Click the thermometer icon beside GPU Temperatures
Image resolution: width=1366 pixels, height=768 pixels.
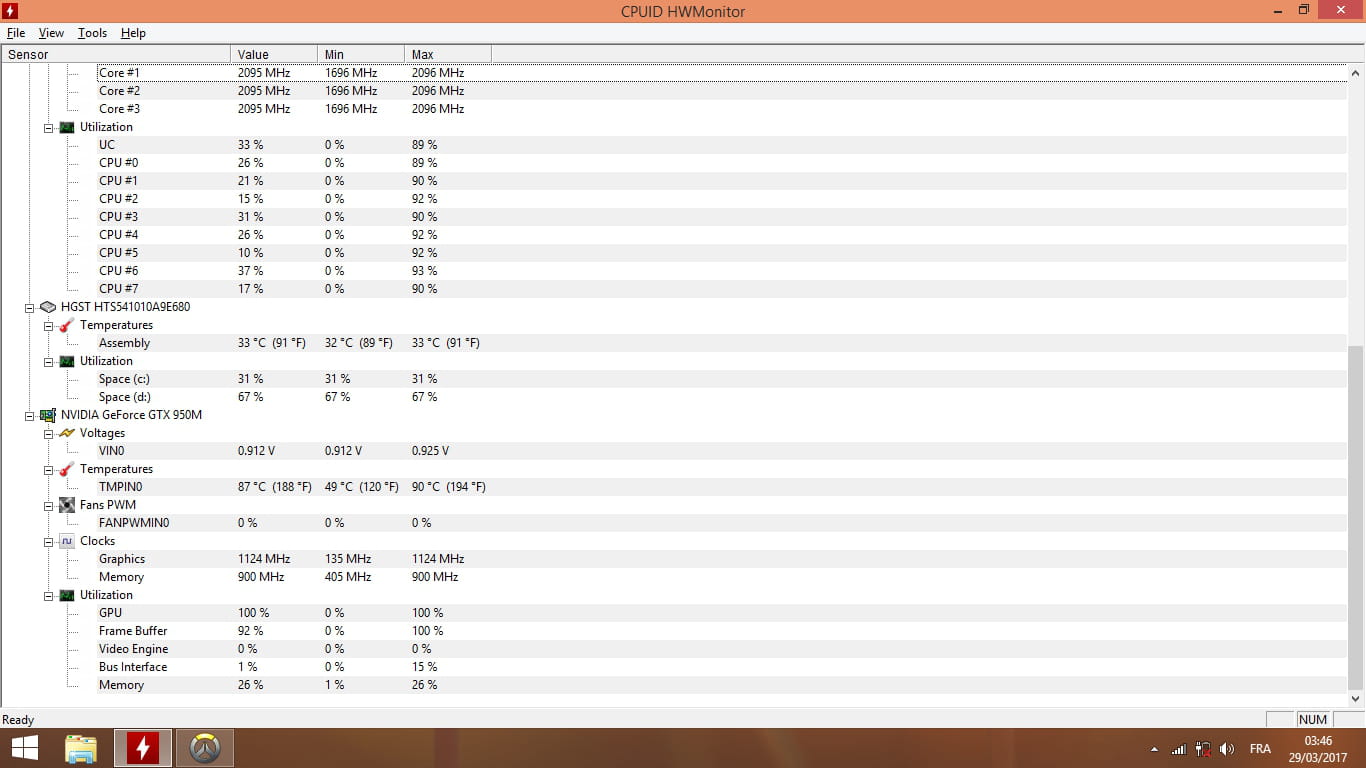pos(66,469)
